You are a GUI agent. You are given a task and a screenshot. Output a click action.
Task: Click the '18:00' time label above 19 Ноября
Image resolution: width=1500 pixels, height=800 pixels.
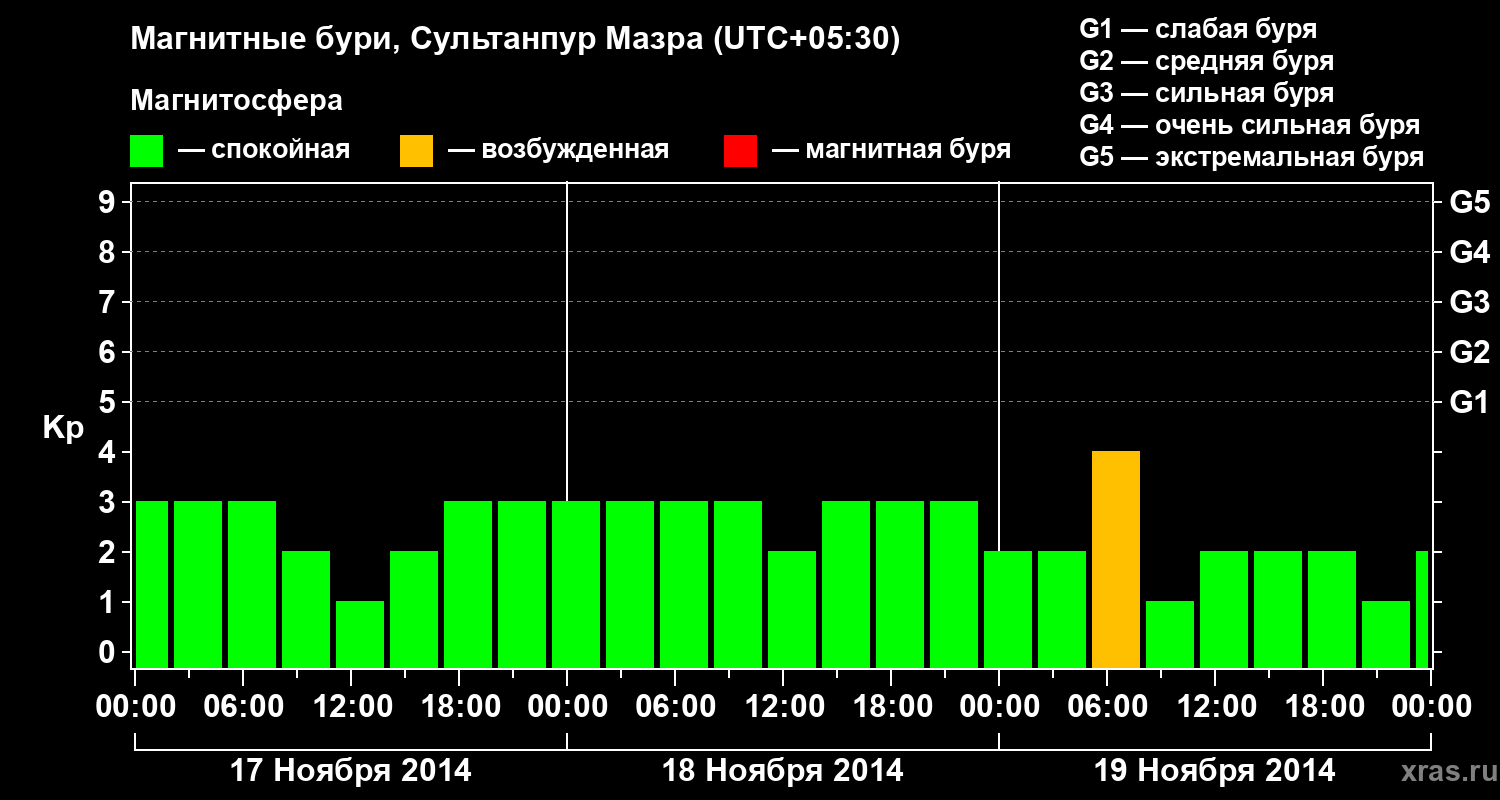[x=1324, y=706]
